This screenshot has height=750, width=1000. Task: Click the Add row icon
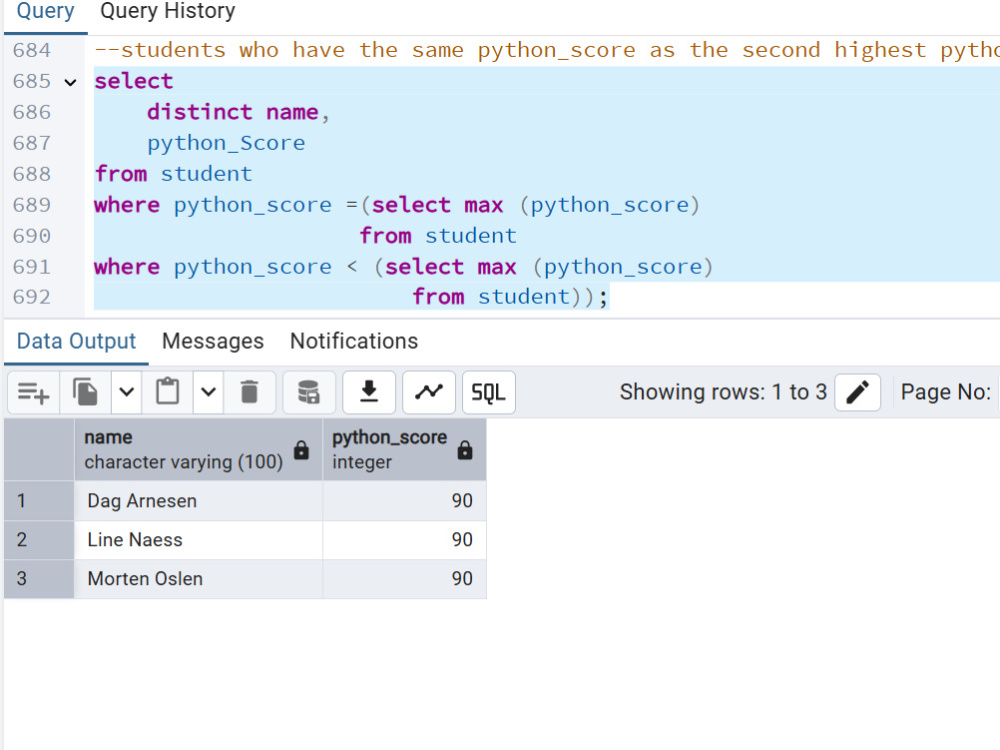(x=34, y=392)
